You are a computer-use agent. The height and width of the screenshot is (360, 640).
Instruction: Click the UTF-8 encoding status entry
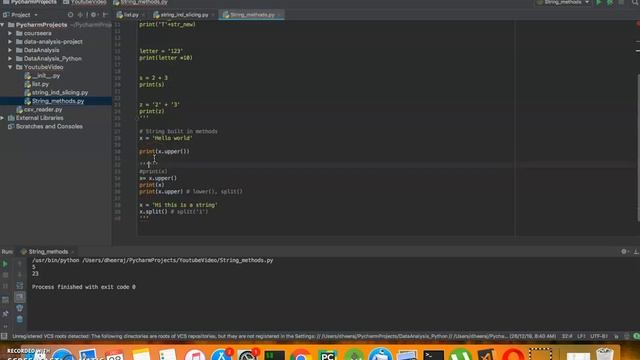pyautogui.click(x=599, y=336)
